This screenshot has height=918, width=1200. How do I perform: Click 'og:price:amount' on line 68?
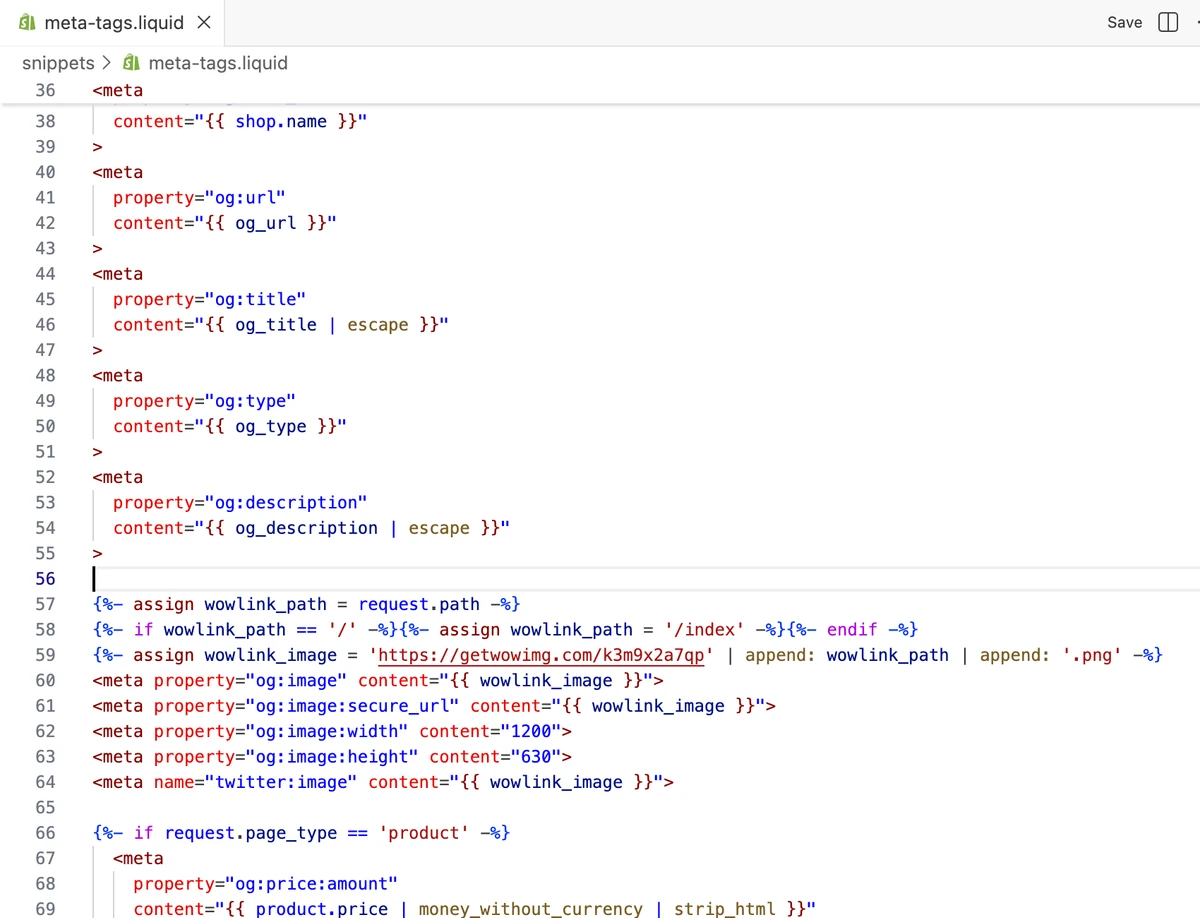(x=311, y=884)
